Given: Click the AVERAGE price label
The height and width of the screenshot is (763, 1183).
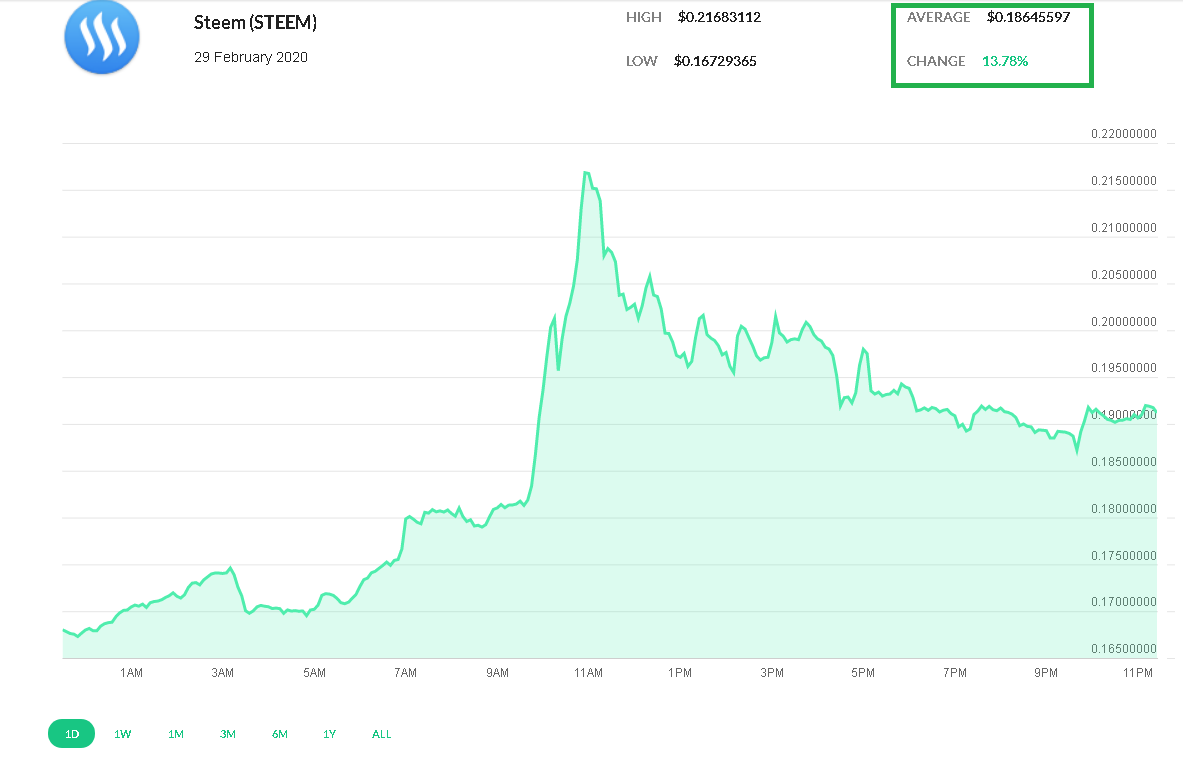Looking at the screenshot, I should click(938, 17).
